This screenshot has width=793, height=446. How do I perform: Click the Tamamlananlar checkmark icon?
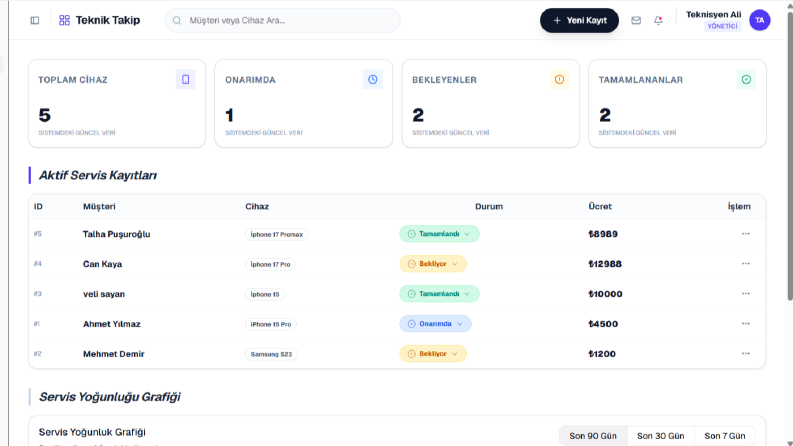746,79
